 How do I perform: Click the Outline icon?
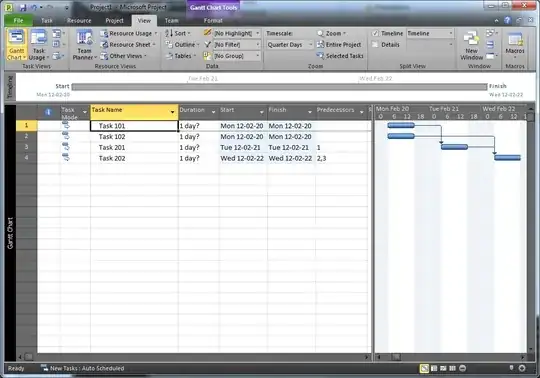[x=169, y=45]
